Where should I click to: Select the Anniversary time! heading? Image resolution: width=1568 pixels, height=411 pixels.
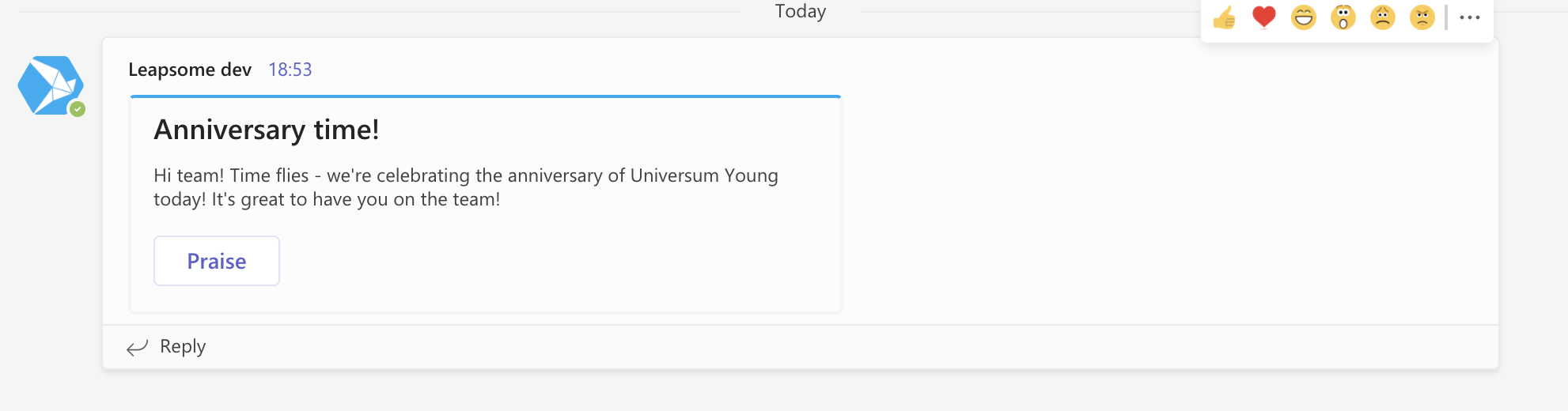click(267, 130)
